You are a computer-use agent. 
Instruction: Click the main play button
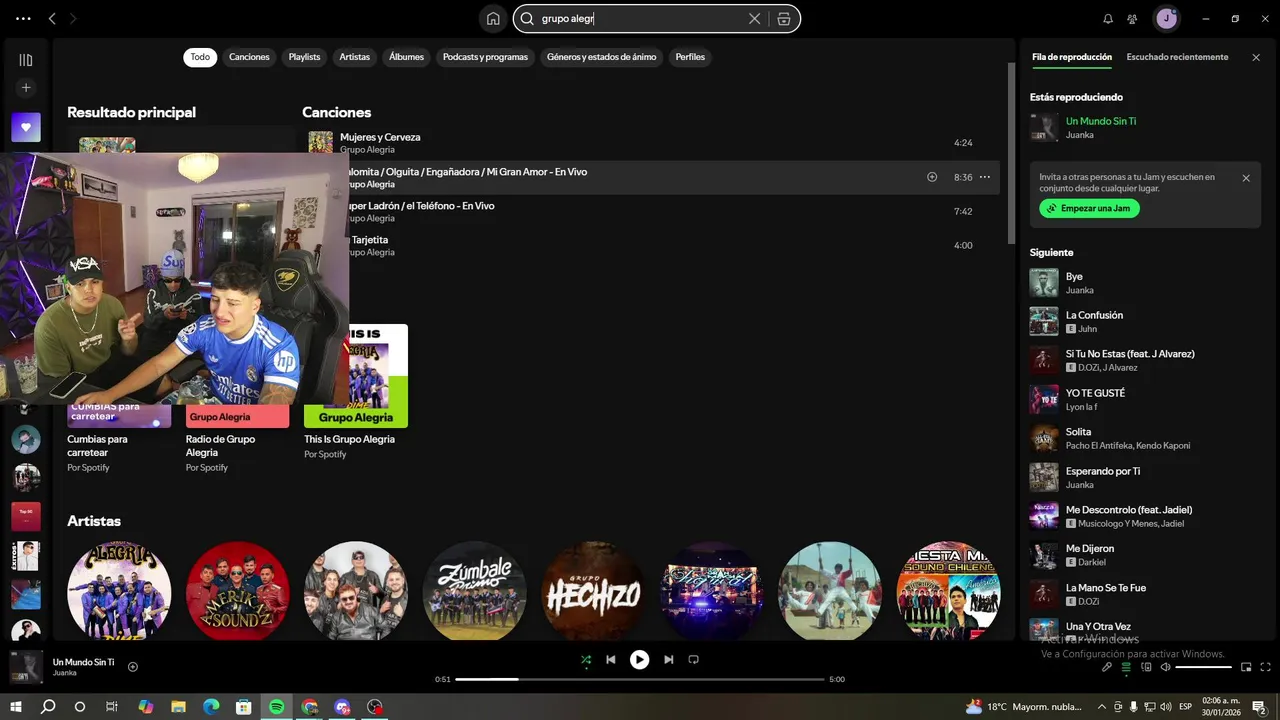639,660
